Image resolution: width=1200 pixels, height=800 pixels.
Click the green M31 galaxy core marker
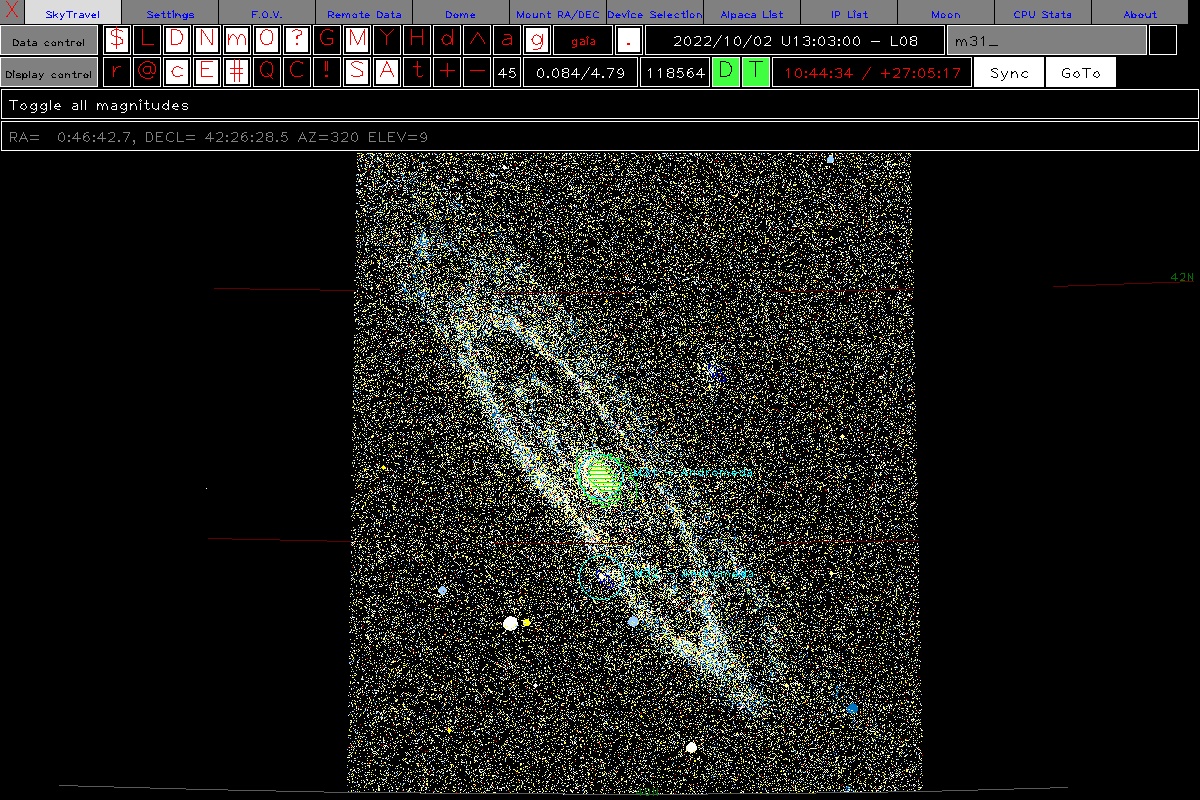(x=601, y=476)
